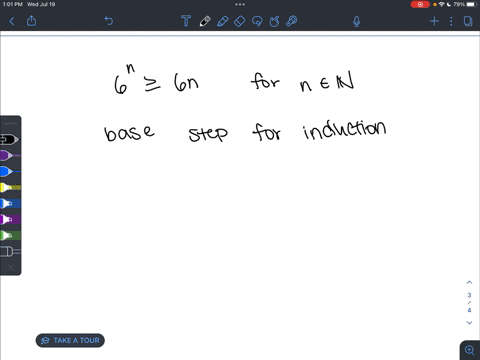Tap the Wi-Fi status icon
The width and height of the screenshot is (480, 360).
point(442,4)
